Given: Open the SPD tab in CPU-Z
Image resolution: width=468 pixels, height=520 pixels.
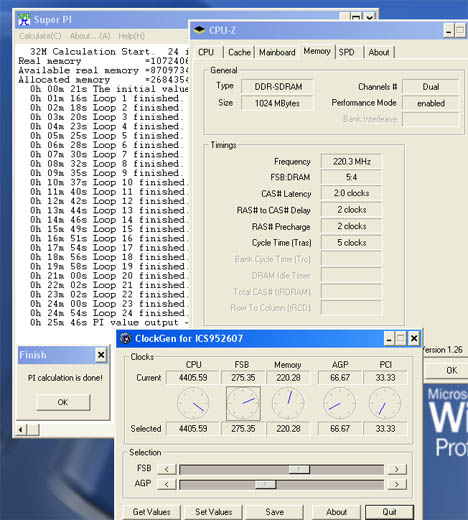Looking at the screenshot, I should click(x=346, y=52).
